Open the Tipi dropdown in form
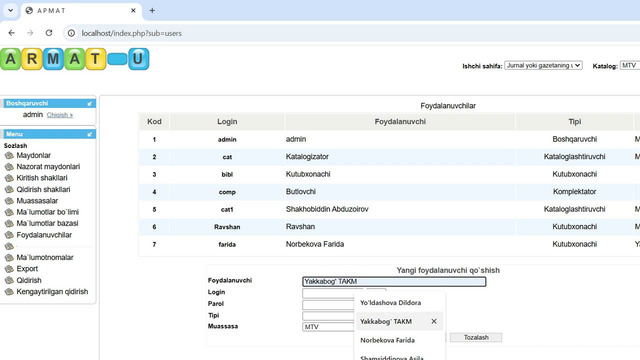Image resolution: width=640 pixels, height=360 pixels. coord(329,316)
